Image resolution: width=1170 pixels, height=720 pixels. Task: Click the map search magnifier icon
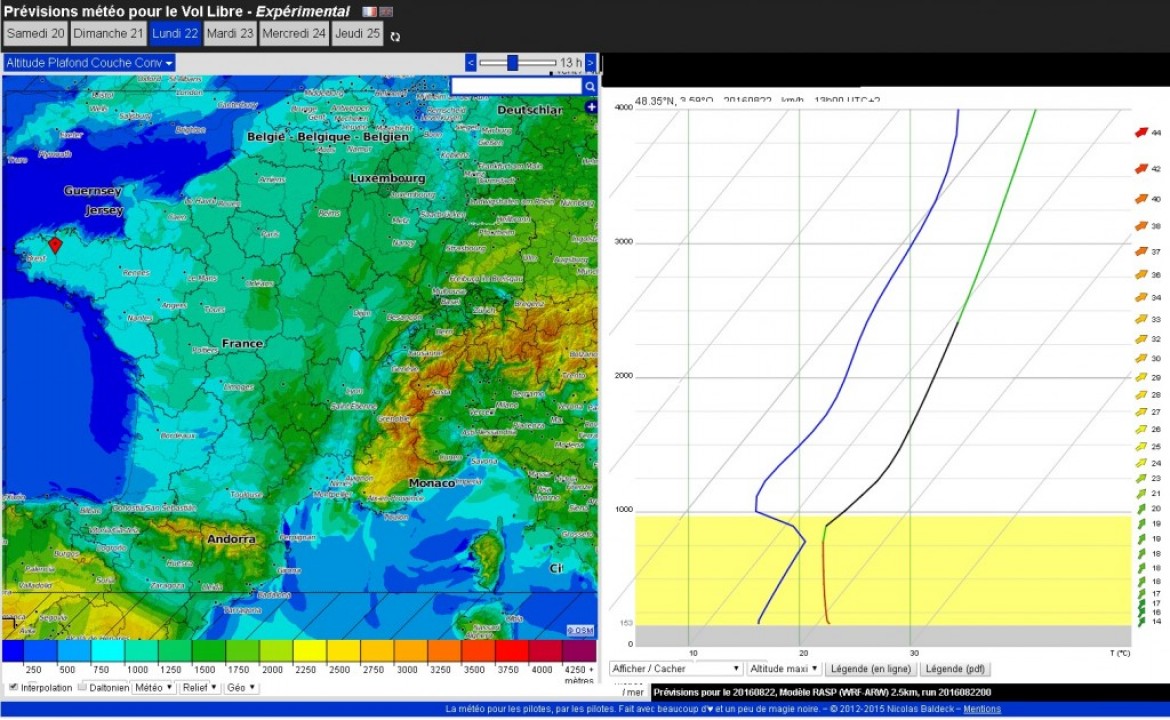coord(590,87)
